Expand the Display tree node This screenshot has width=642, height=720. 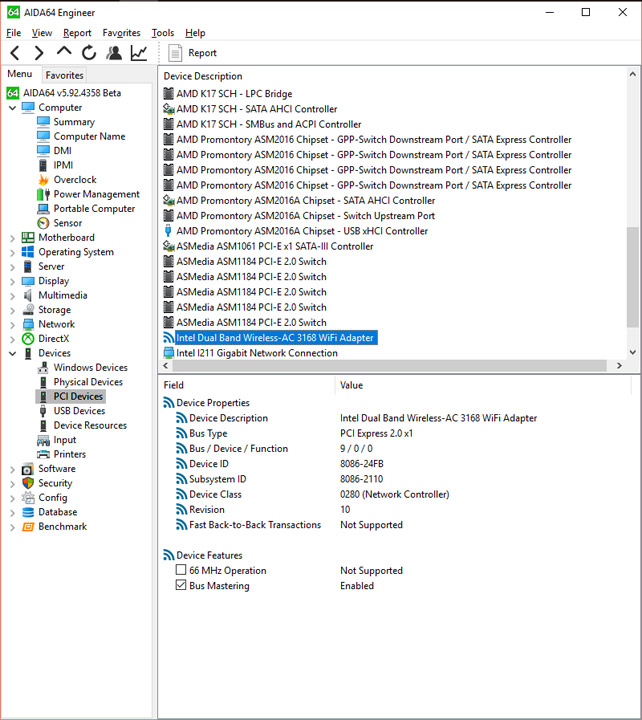pyautogui.click(x=12, y=281)
